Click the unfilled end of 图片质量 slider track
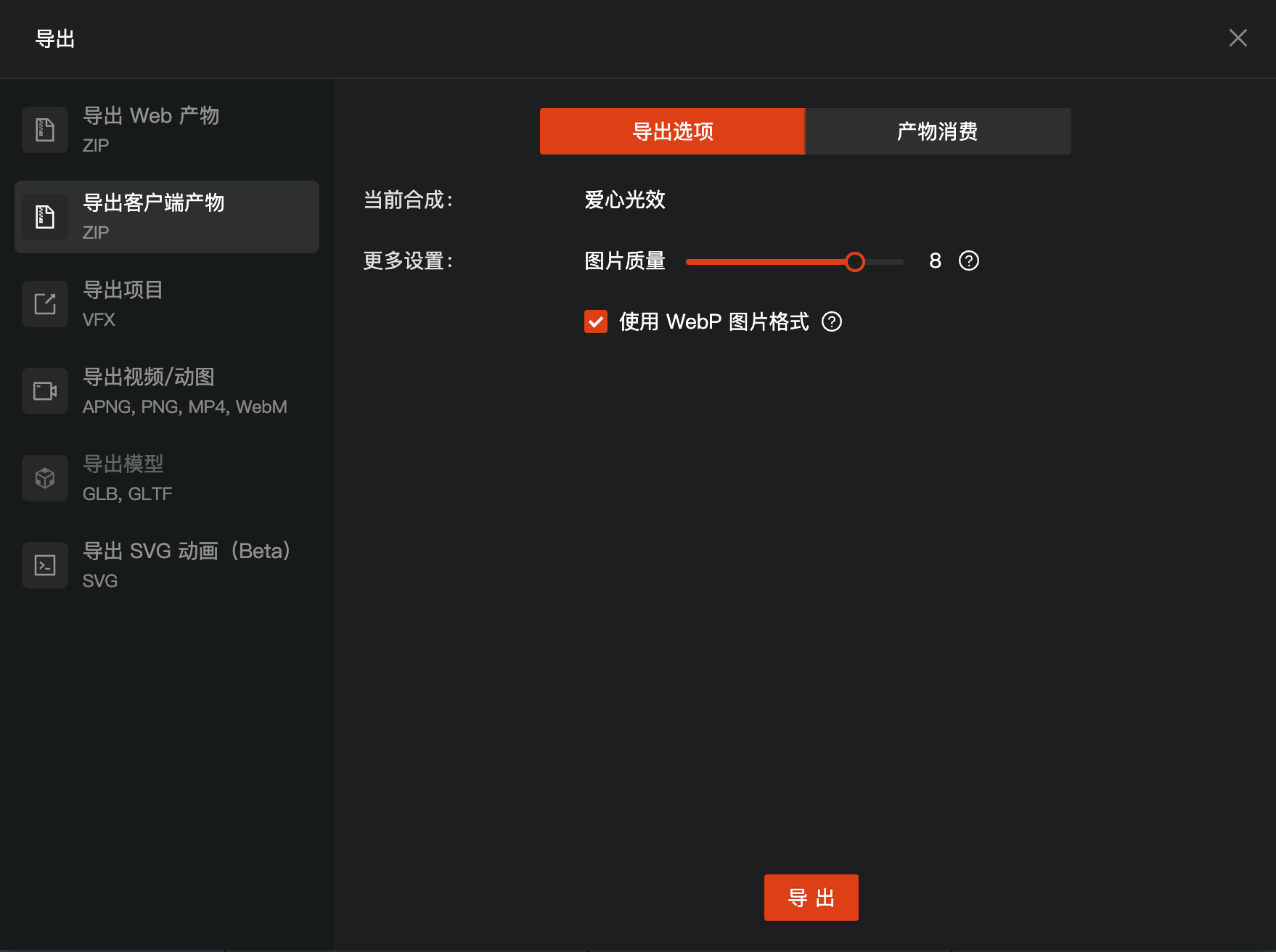Viewport: 1276px width, 952px height. [x=886, y=261]
